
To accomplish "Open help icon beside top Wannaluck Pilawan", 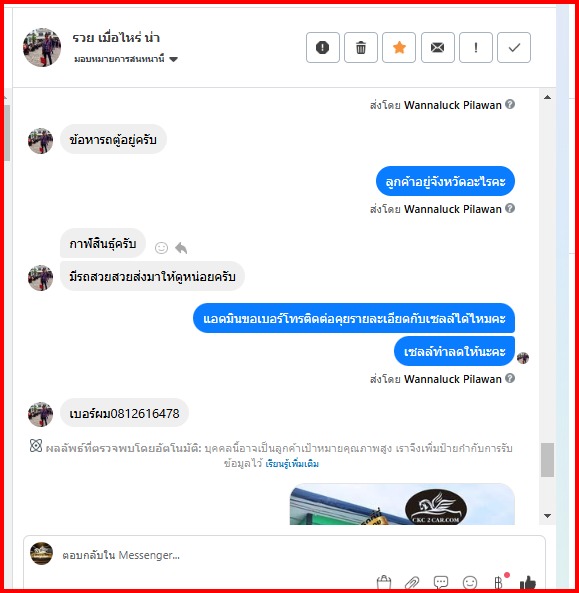I will (510, 104).
